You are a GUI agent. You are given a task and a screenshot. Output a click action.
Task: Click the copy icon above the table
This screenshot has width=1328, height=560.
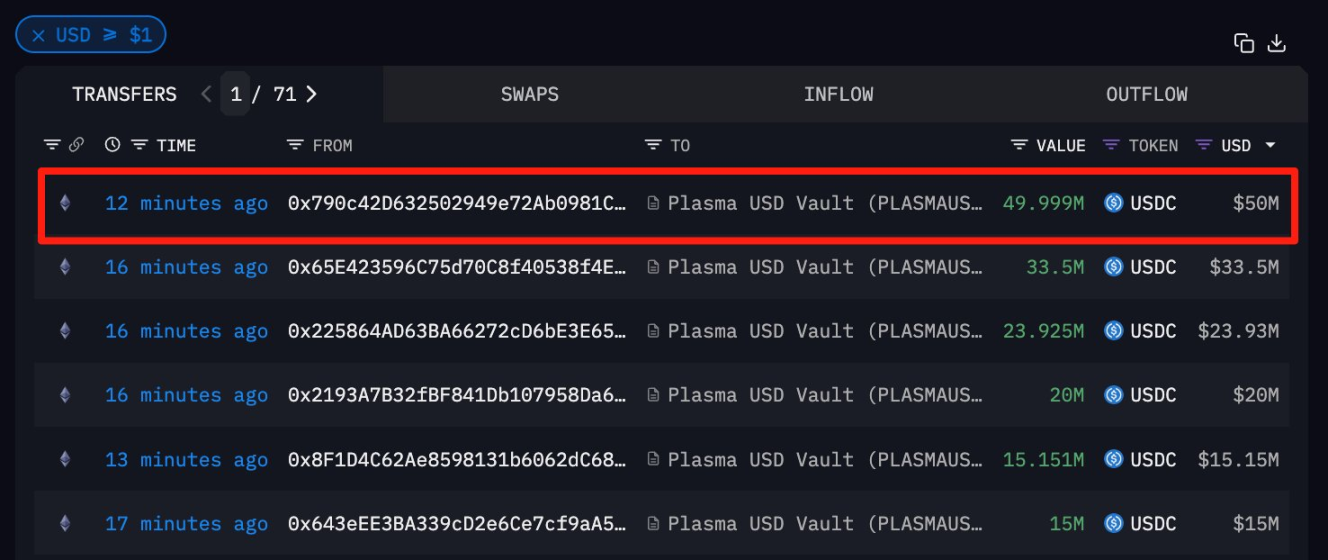(1244, 42)
